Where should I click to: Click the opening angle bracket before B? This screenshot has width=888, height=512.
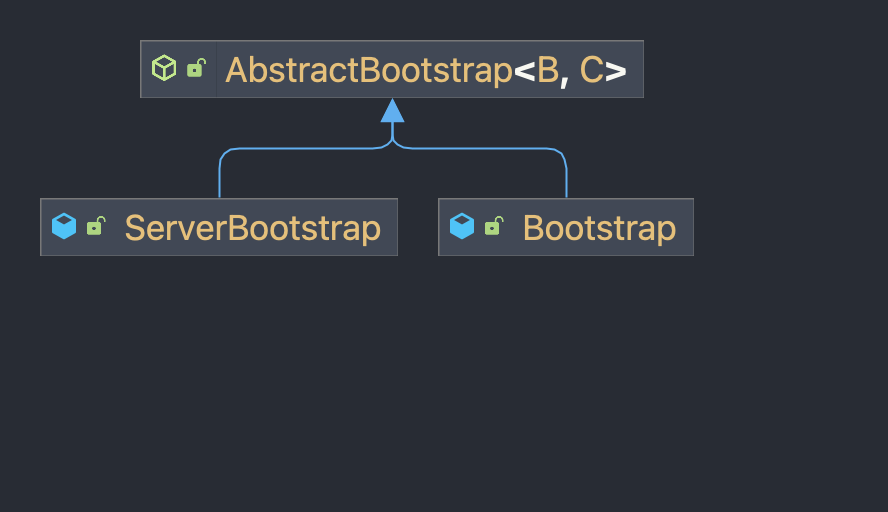click(524, 71)
